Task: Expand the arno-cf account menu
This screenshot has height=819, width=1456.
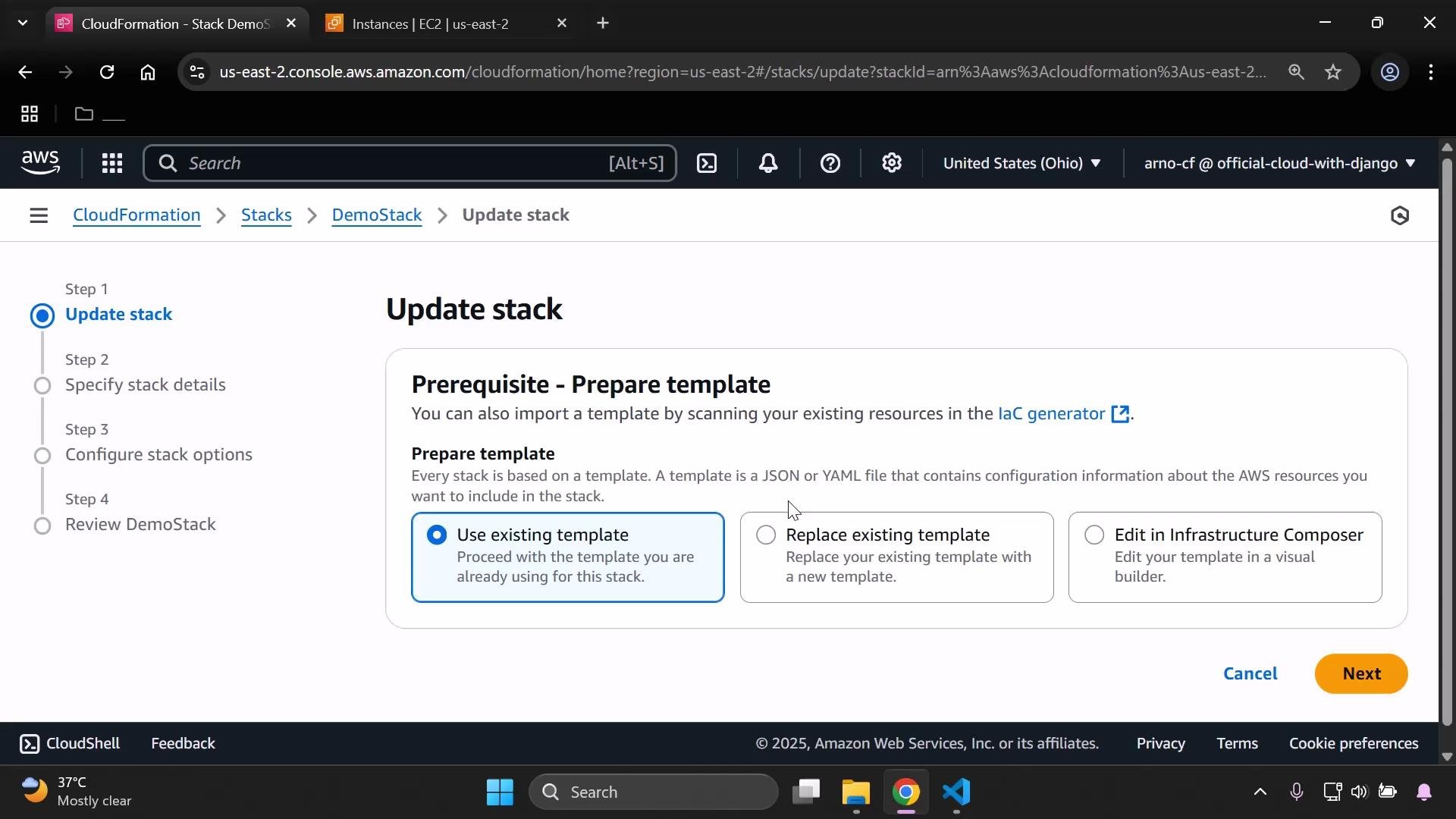Action: point(1279,163)
